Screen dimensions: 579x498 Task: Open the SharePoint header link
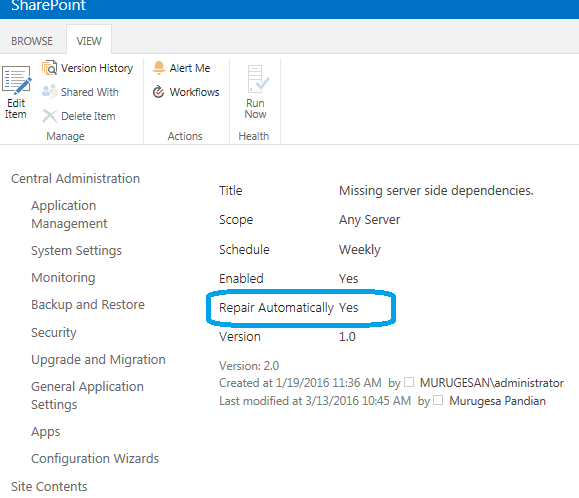[48, 5]
